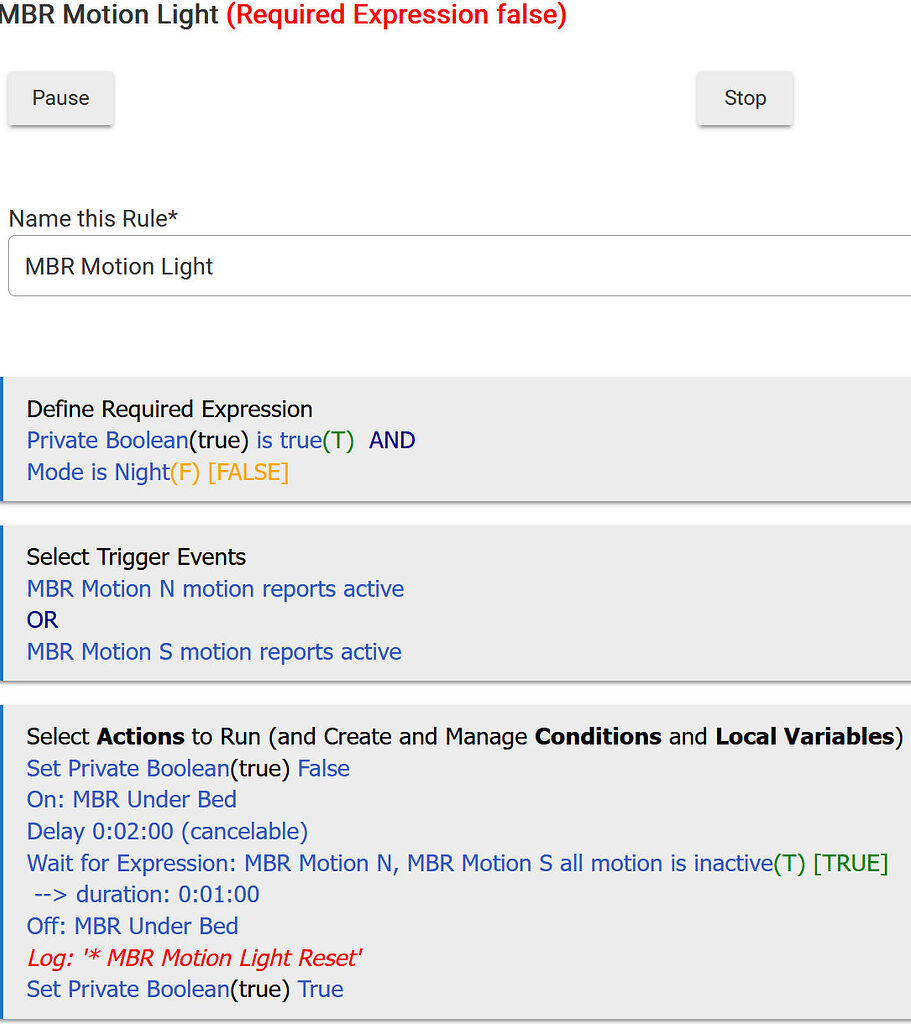911x1024 pixels.
Task: Open the Select Actions to Run heading
Action: (x=464, y=737)
